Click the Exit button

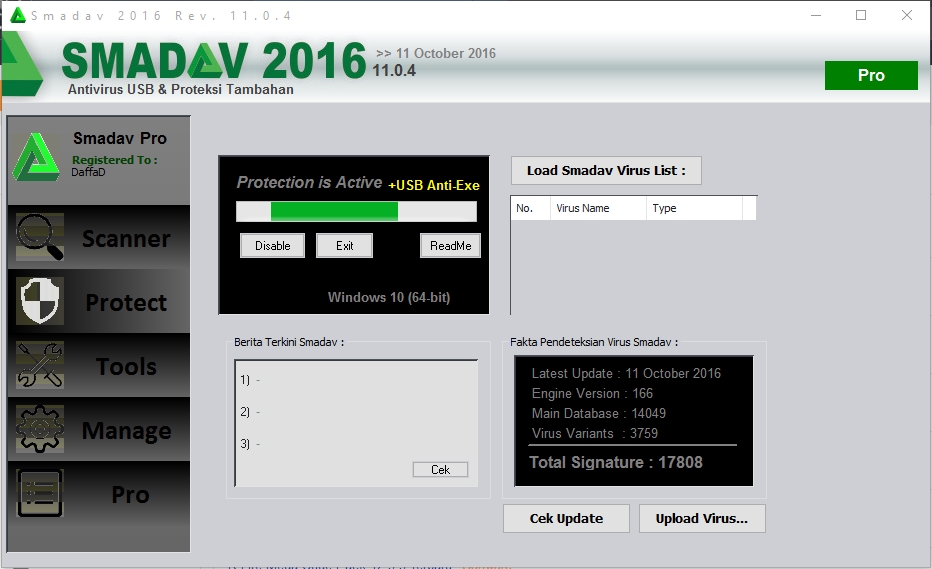point(344,246)
